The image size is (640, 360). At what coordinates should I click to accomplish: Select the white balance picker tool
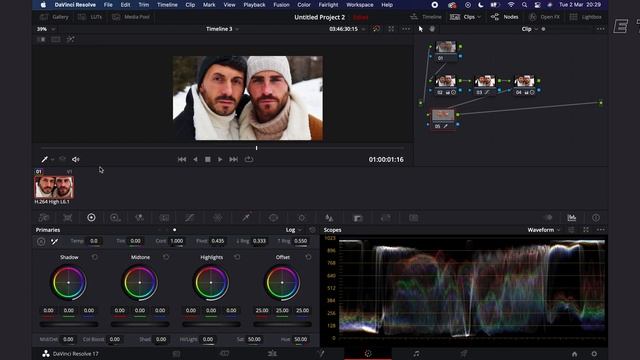(x=54, y=242)
